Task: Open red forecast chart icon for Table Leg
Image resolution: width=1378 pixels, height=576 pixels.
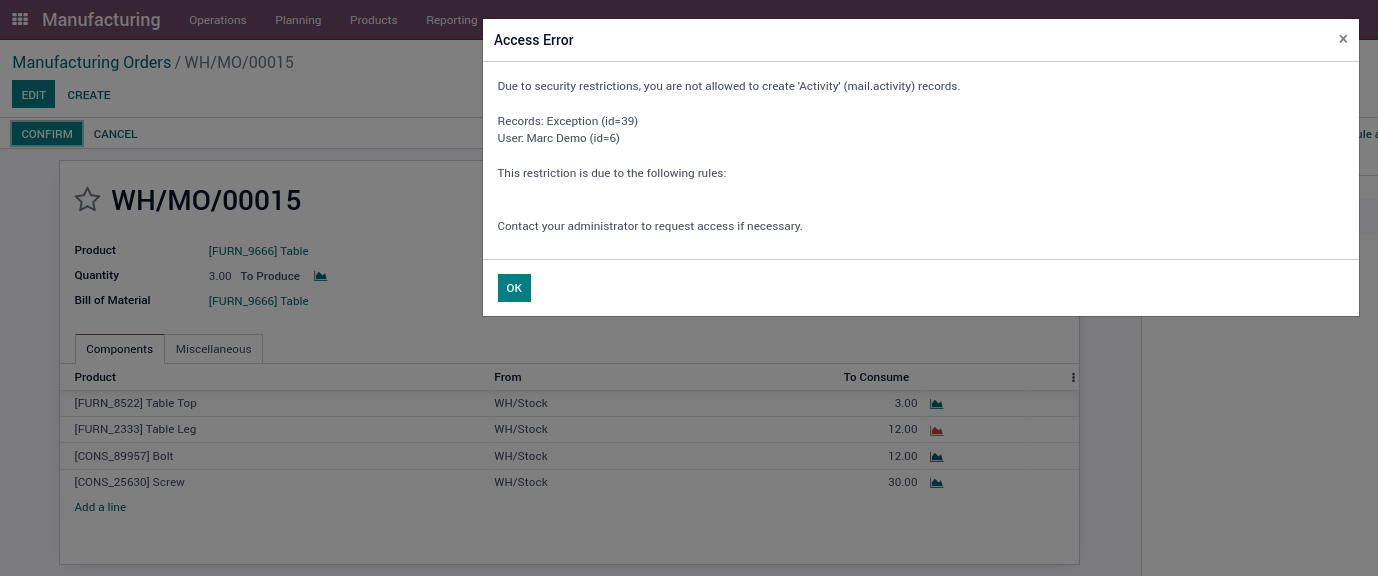Action: click(936, 430)
